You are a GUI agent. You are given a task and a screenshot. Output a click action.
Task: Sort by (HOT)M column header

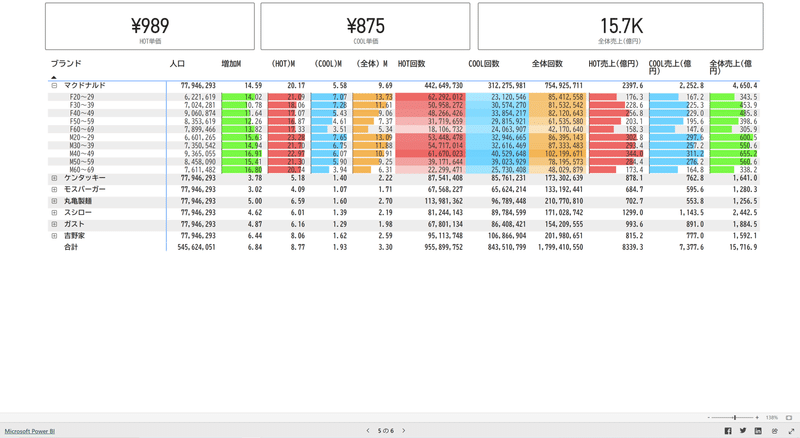(283, 64)
